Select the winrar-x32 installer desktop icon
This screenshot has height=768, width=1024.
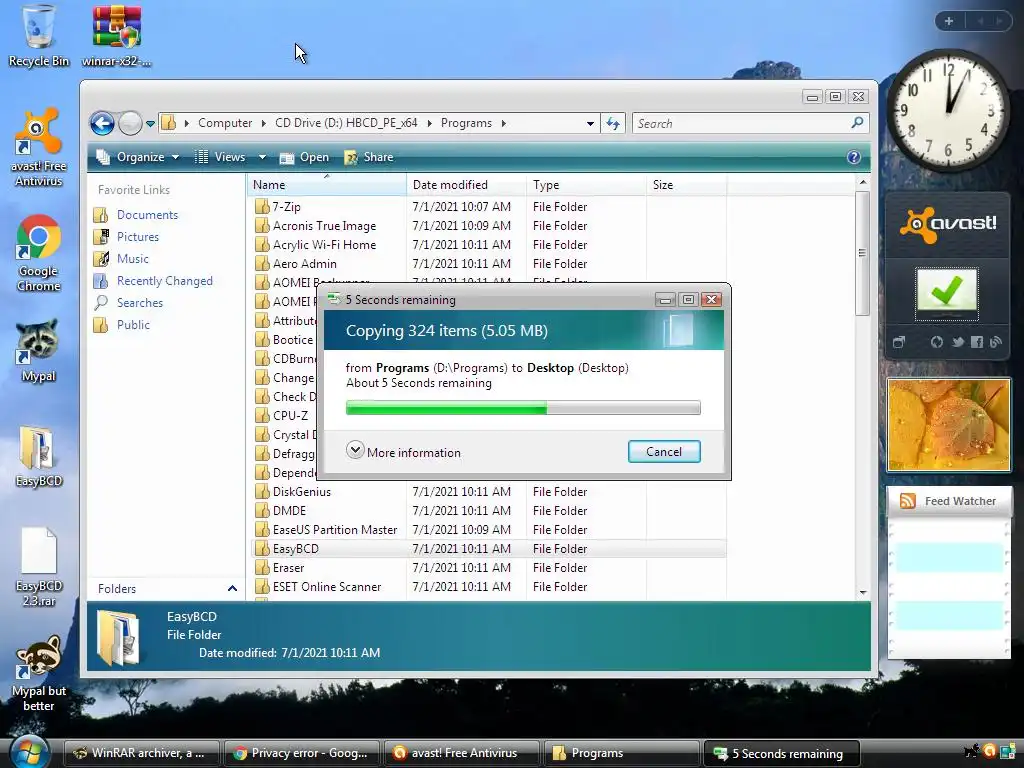(116, 36)
